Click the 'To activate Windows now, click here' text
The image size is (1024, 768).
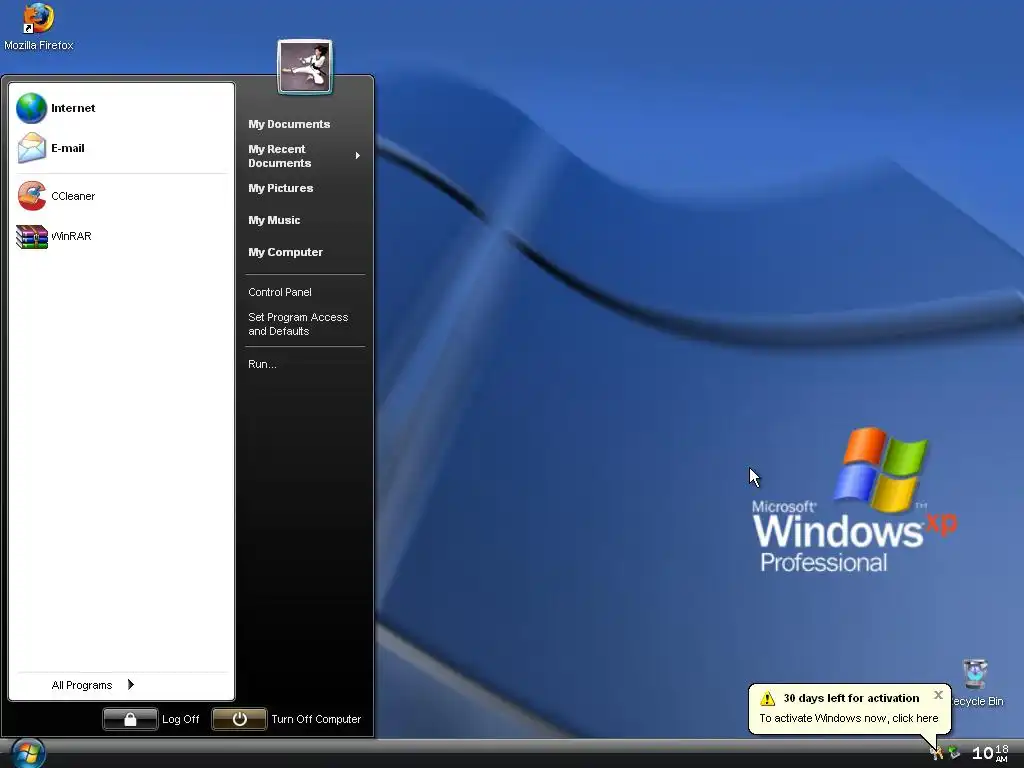[848, 718]
